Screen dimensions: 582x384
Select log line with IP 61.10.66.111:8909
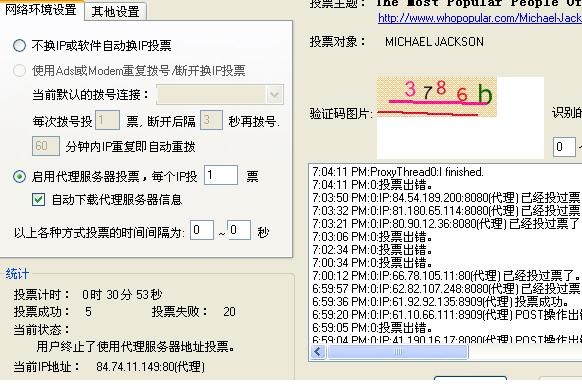point(447,315)
